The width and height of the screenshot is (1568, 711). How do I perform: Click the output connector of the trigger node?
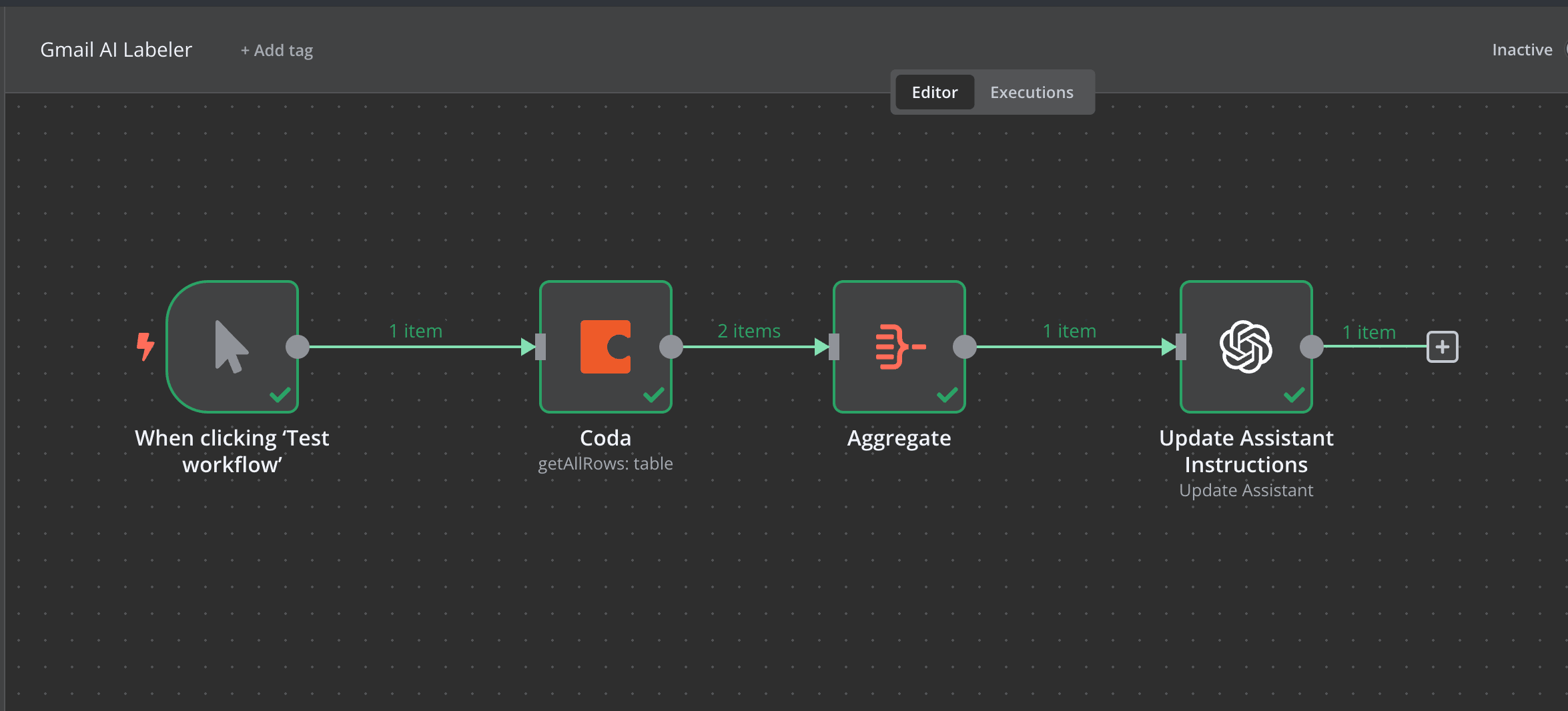(x=298, y=347)
